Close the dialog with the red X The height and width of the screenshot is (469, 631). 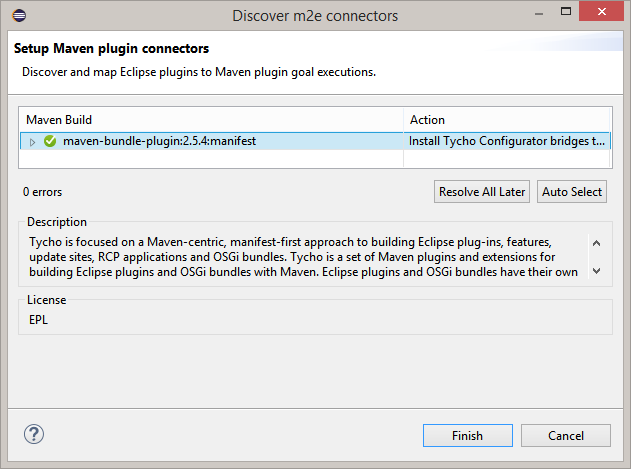click(602, 11)
